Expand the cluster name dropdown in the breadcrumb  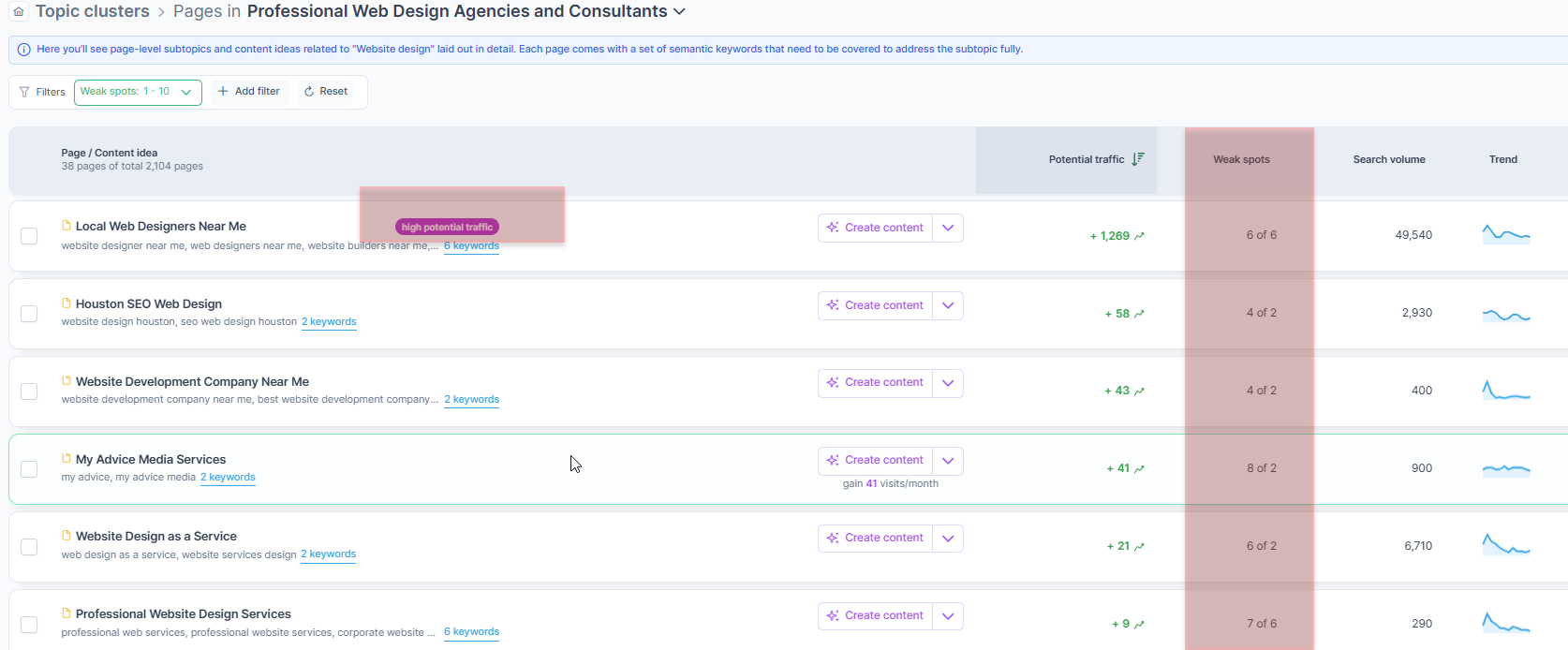(x=679, y=12)
